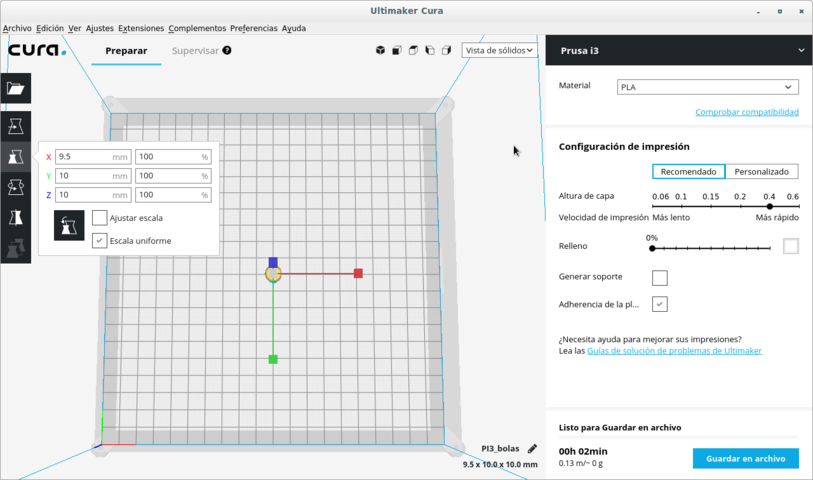Select the model on the build plate

coord(273,274)
